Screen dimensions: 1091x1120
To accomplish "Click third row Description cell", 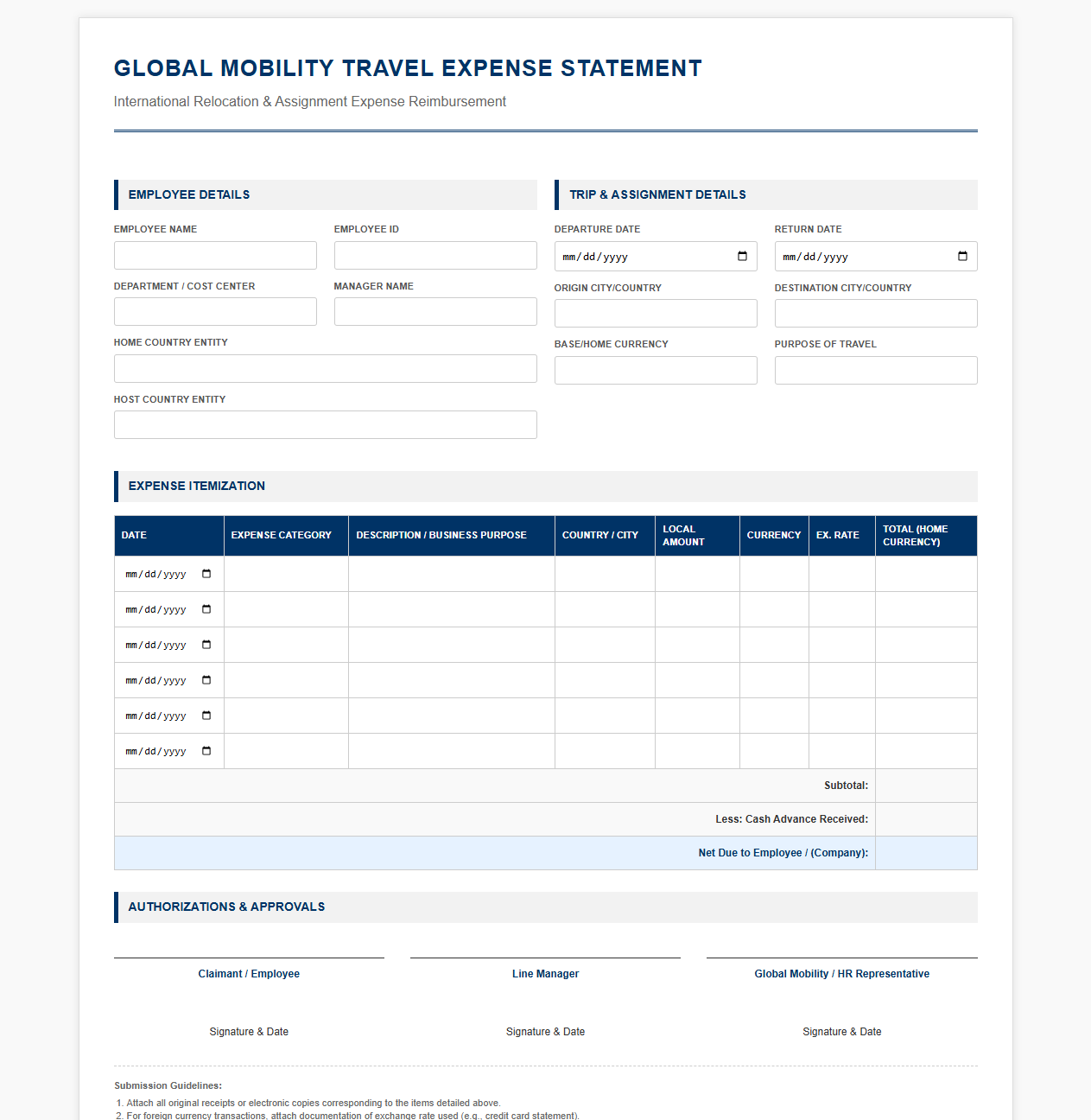I will click(x=452, y=645).
